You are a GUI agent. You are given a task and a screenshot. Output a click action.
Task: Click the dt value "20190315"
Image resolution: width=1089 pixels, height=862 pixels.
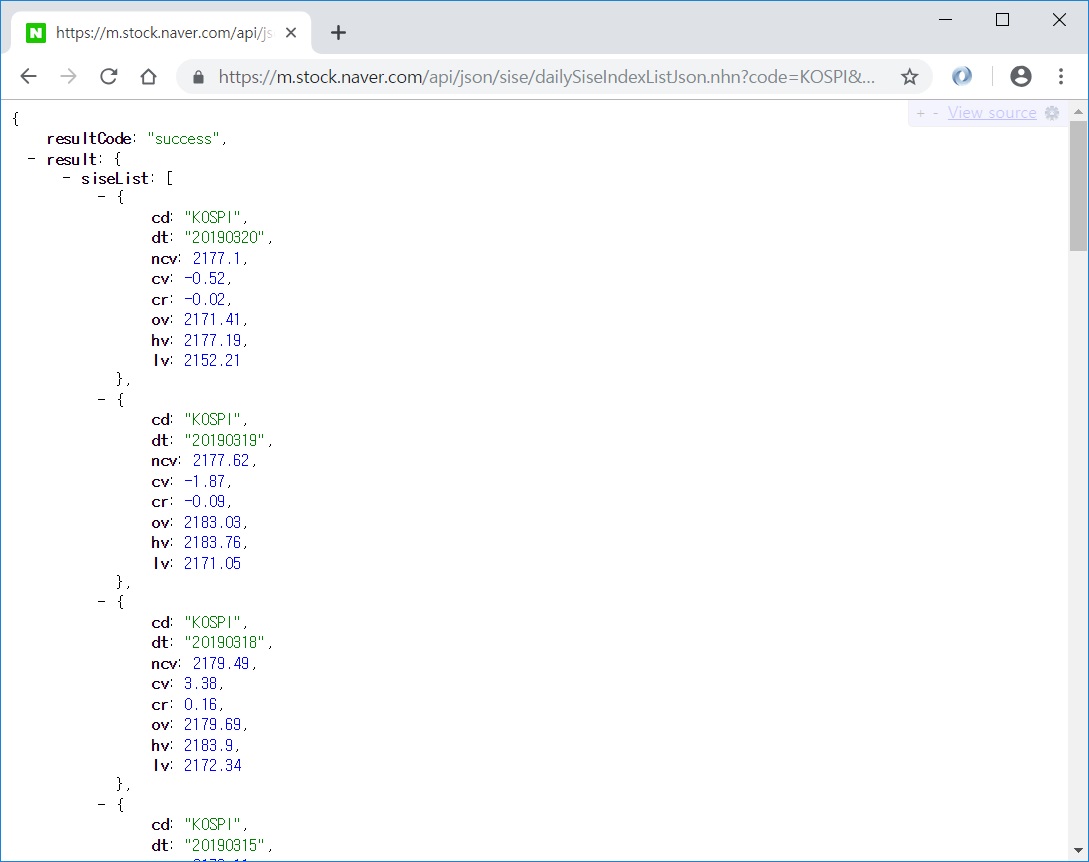click(x=226, y=845)
